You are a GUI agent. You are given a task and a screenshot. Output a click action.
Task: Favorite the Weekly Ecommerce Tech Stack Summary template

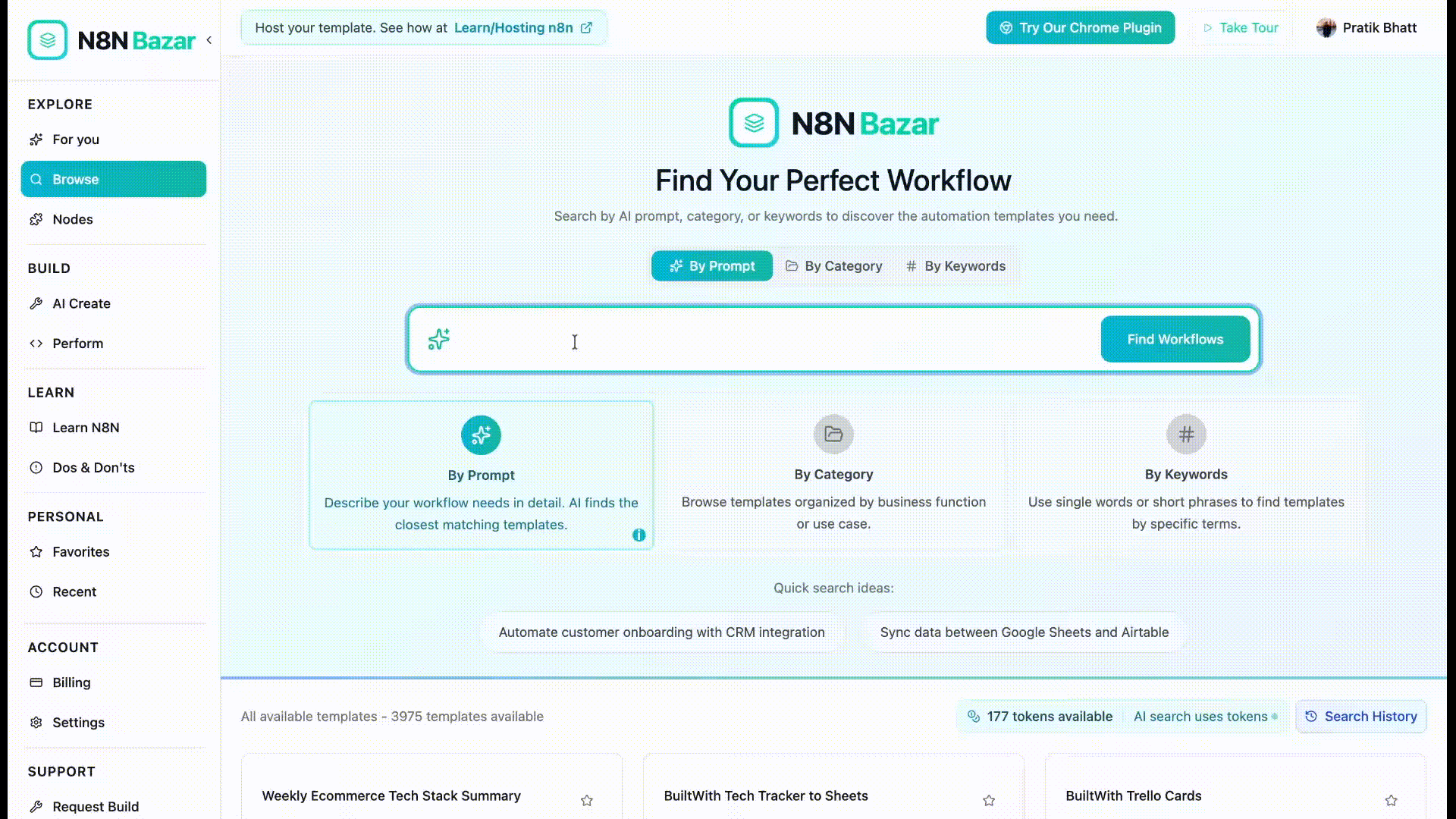[x=586, y=800]
